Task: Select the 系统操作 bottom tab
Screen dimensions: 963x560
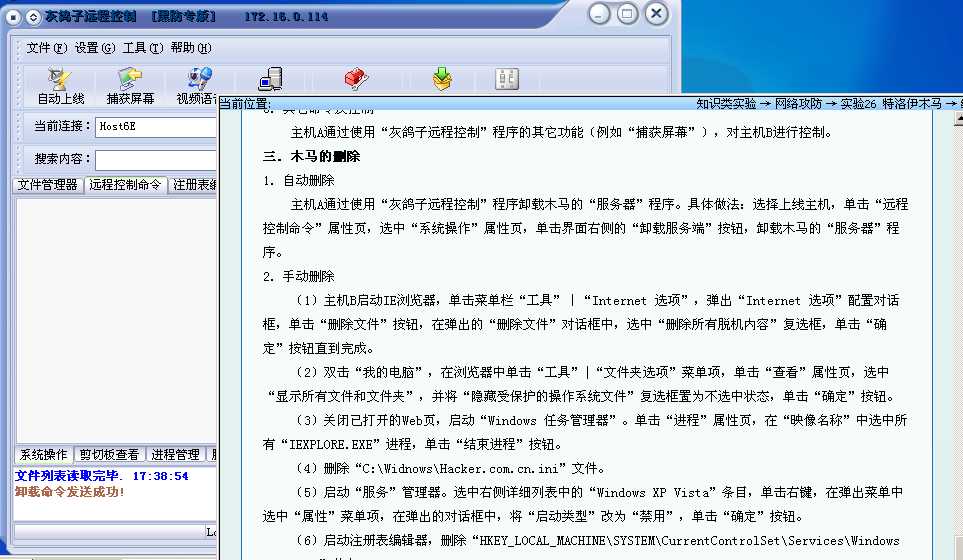Action: click(x=43, y=454)
